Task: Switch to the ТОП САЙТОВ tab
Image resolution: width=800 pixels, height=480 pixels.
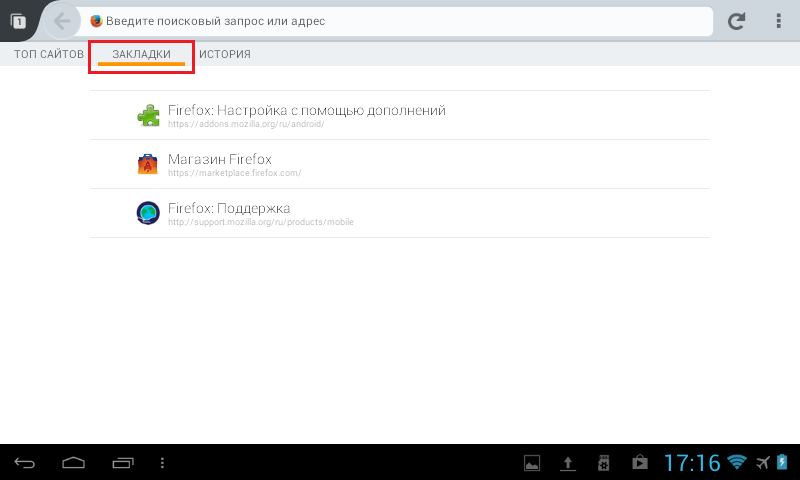Action: pos(48,54)
